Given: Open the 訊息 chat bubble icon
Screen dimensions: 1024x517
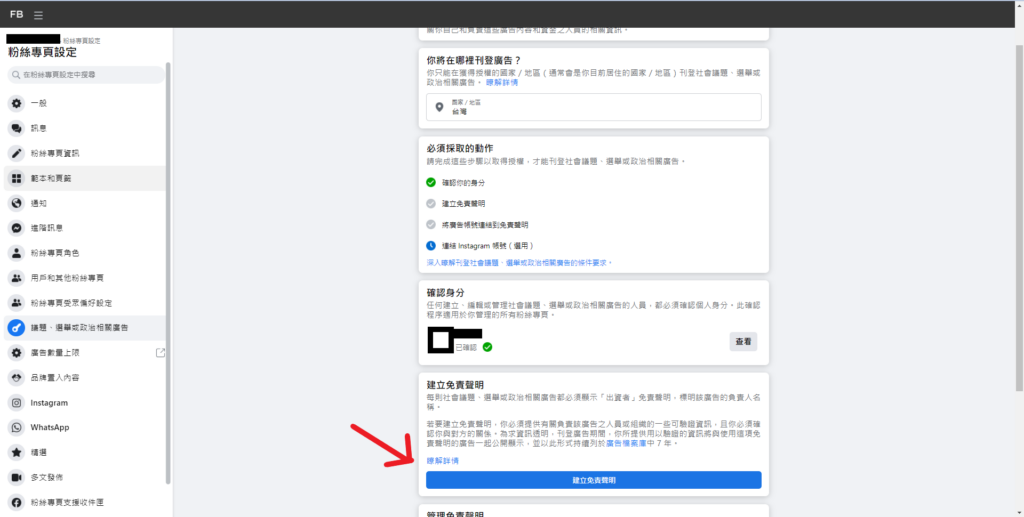Looking at the screenshot, I should point(16,128).
